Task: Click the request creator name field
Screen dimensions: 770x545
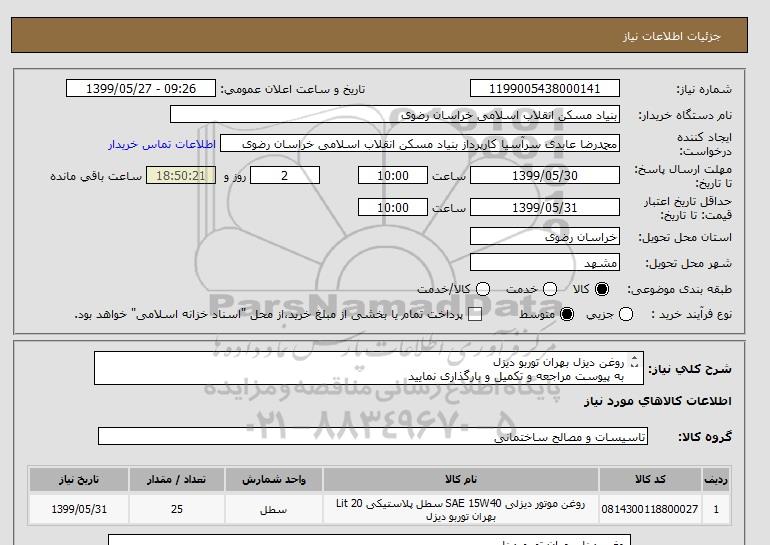Action: pyautogui.click(x=420, y=144)
